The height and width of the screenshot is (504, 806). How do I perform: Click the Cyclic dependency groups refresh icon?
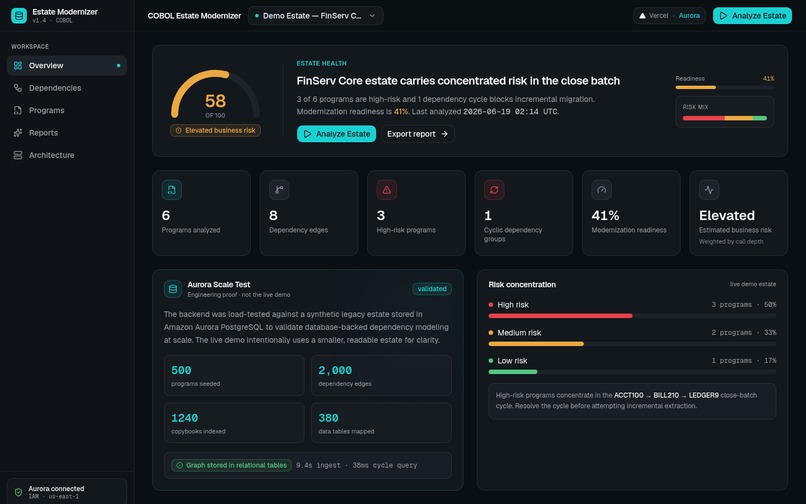[494, 190]
